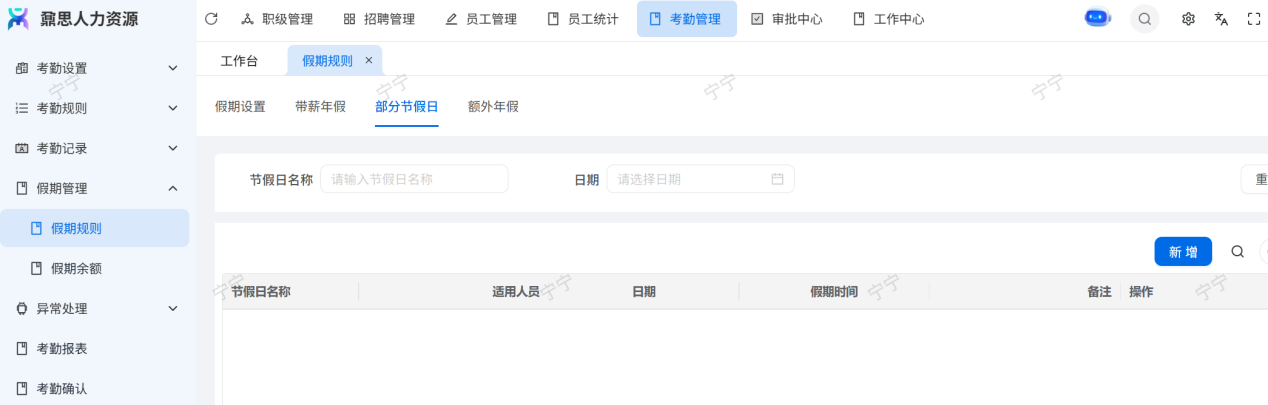The height and width of the screenshot is (405, 1268).
Task: Click the search magnifier in top header
Action: coord(1144,19)
